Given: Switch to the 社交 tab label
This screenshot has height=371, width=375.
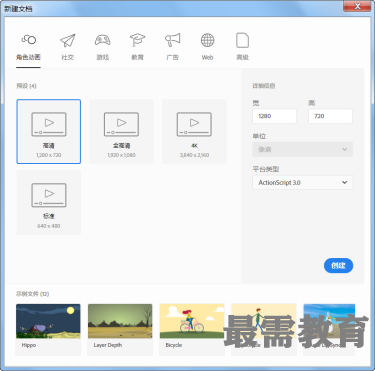Looking at the screenshot, I should 68,57.
